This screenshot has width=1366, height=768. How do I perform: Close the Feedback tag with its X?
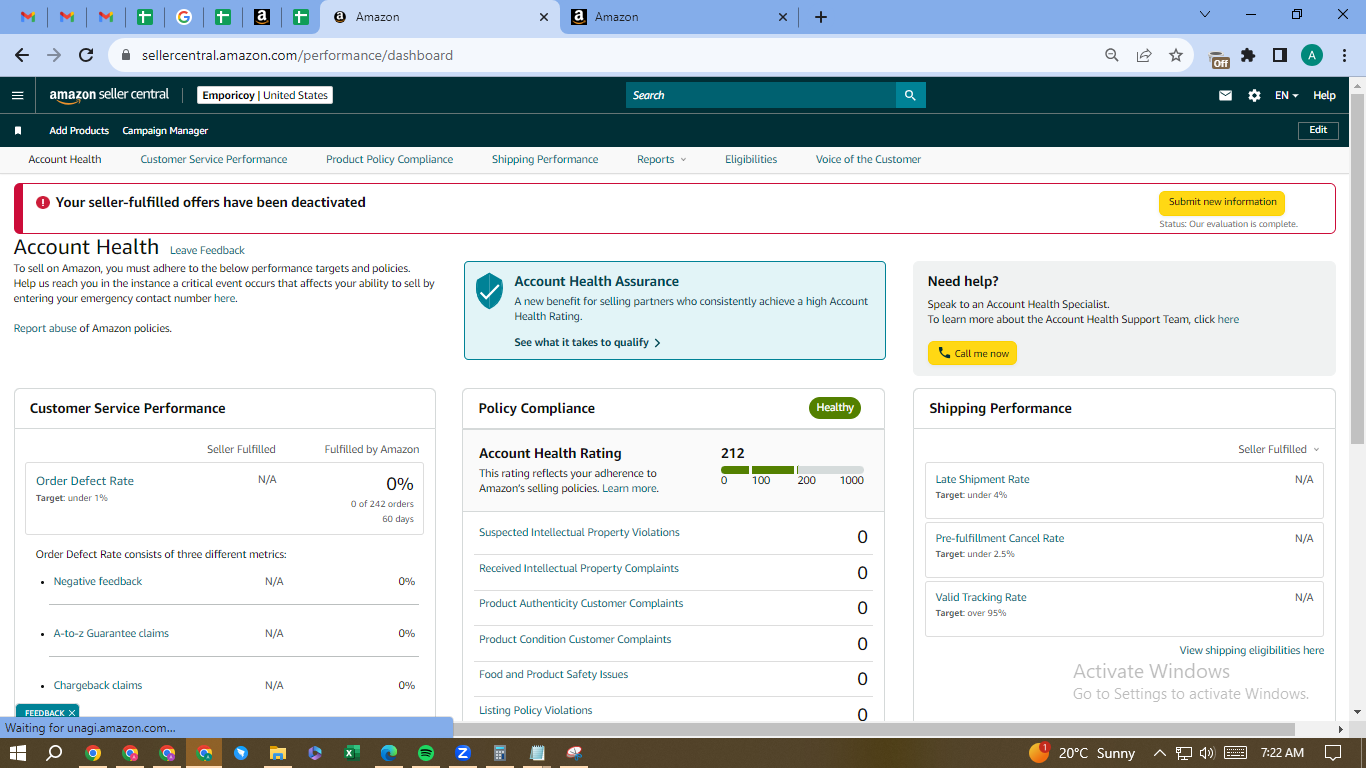coord(72,713)
